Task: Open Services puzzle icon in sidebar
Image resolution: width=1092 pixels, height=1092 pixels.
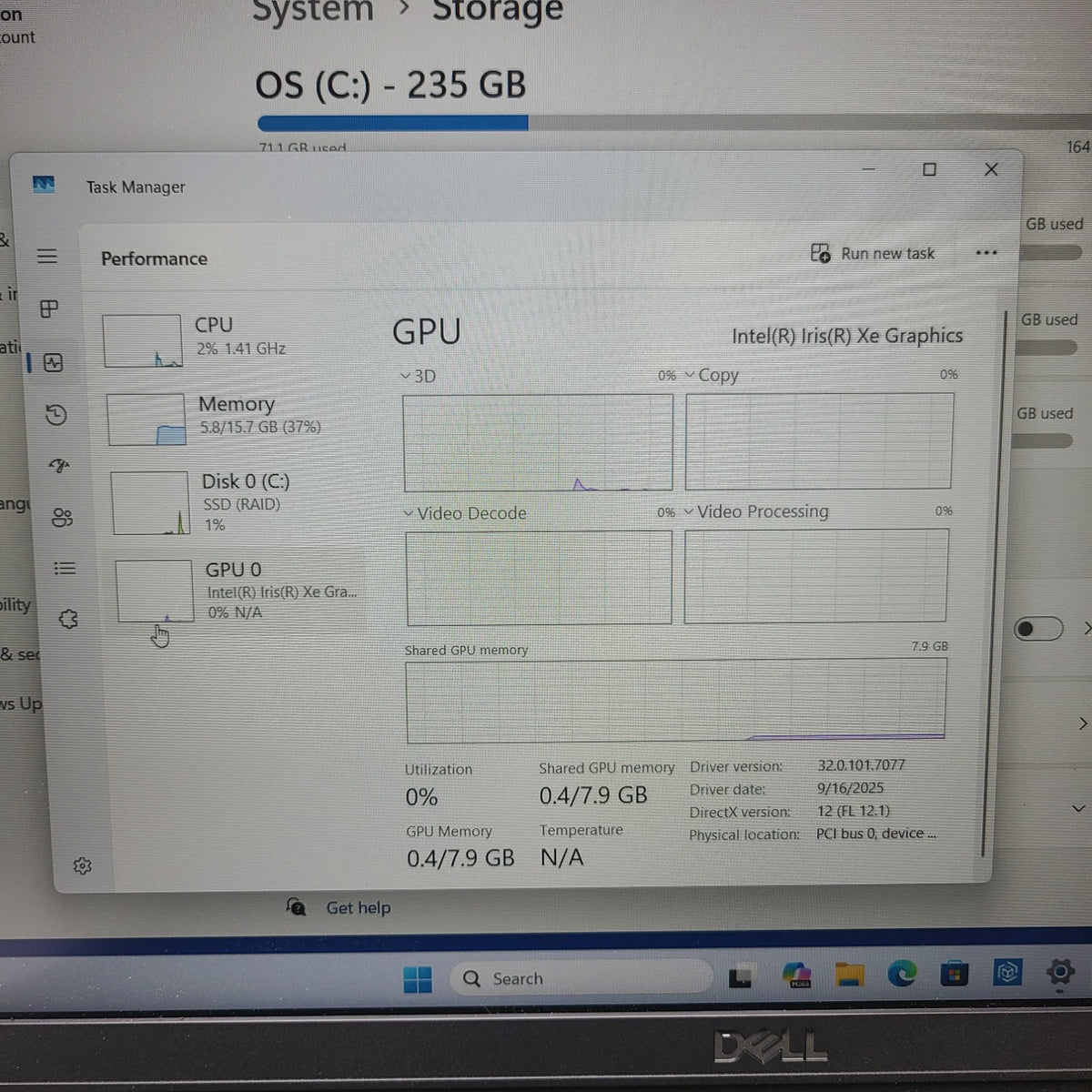Action: coord(68,619)
